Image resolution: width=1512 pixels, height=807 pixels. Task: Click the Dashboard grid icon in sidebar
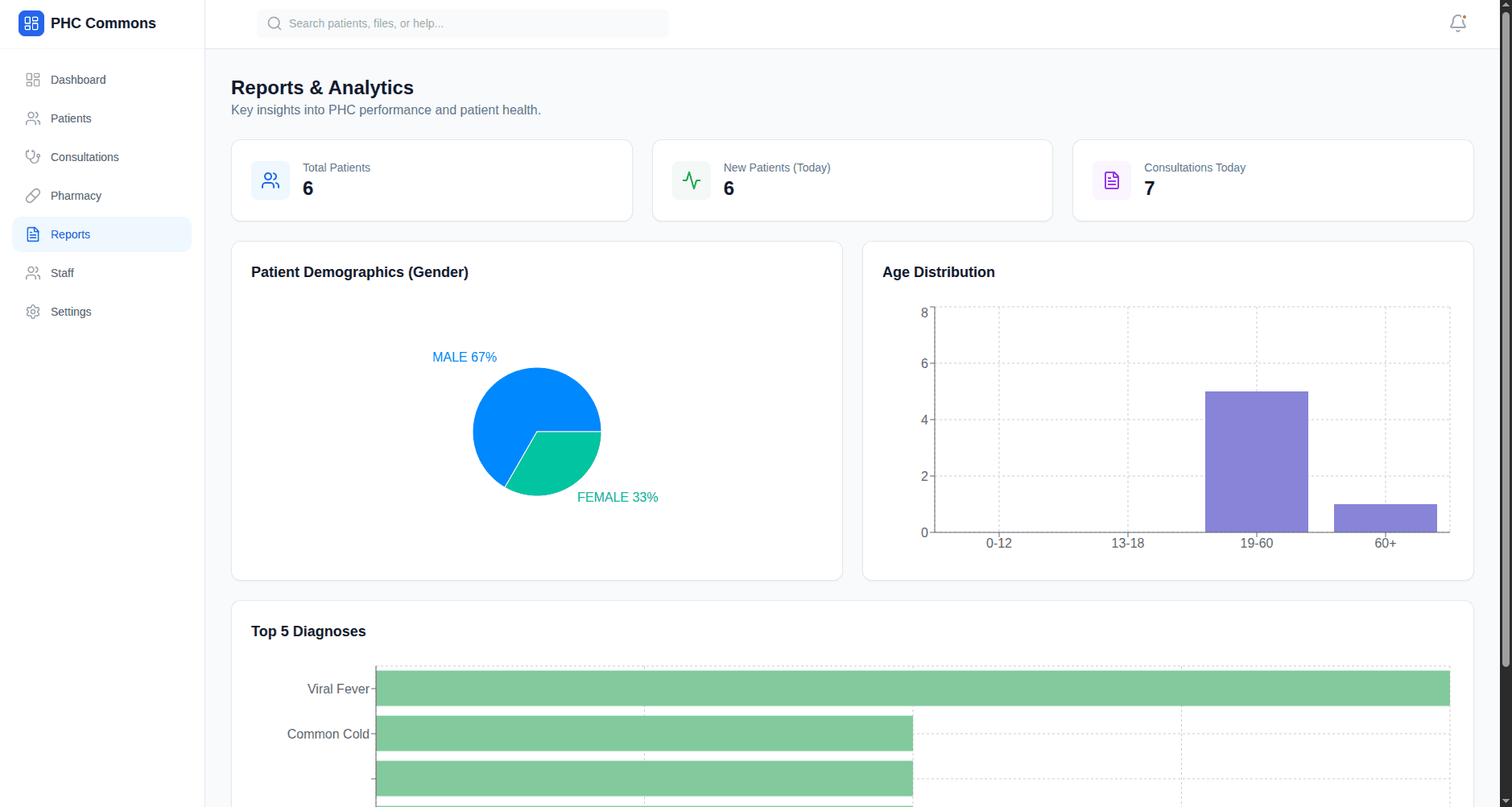click(33, 80)
